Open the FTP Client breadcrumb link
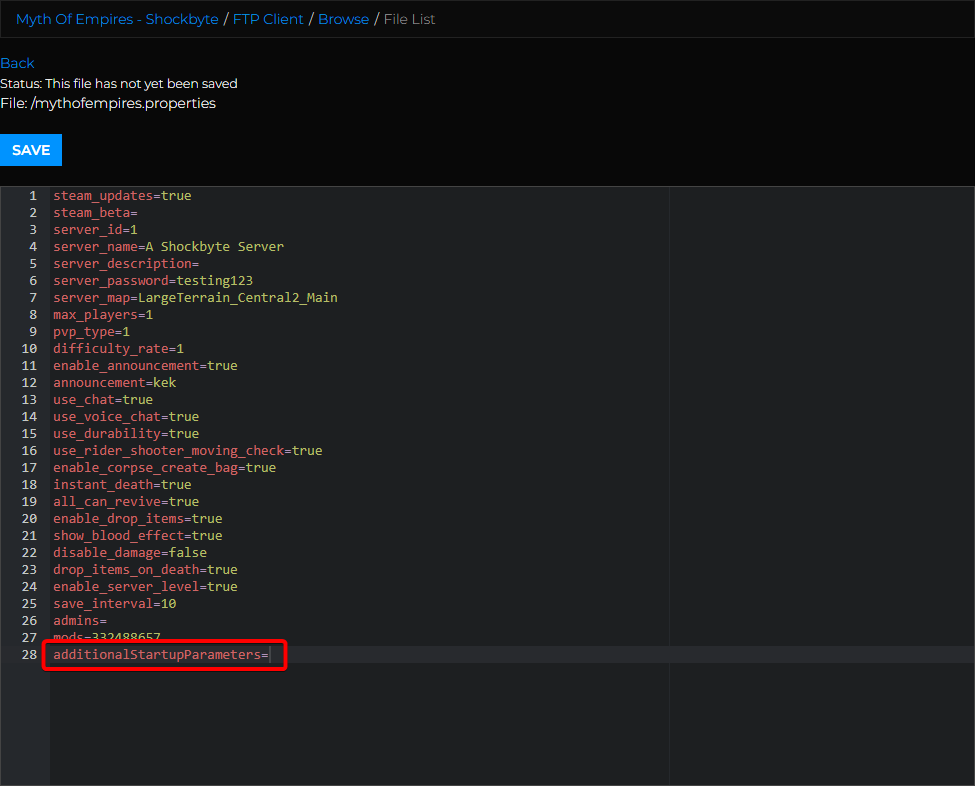This screenshot has height=786, width=975. click(268, 19)
